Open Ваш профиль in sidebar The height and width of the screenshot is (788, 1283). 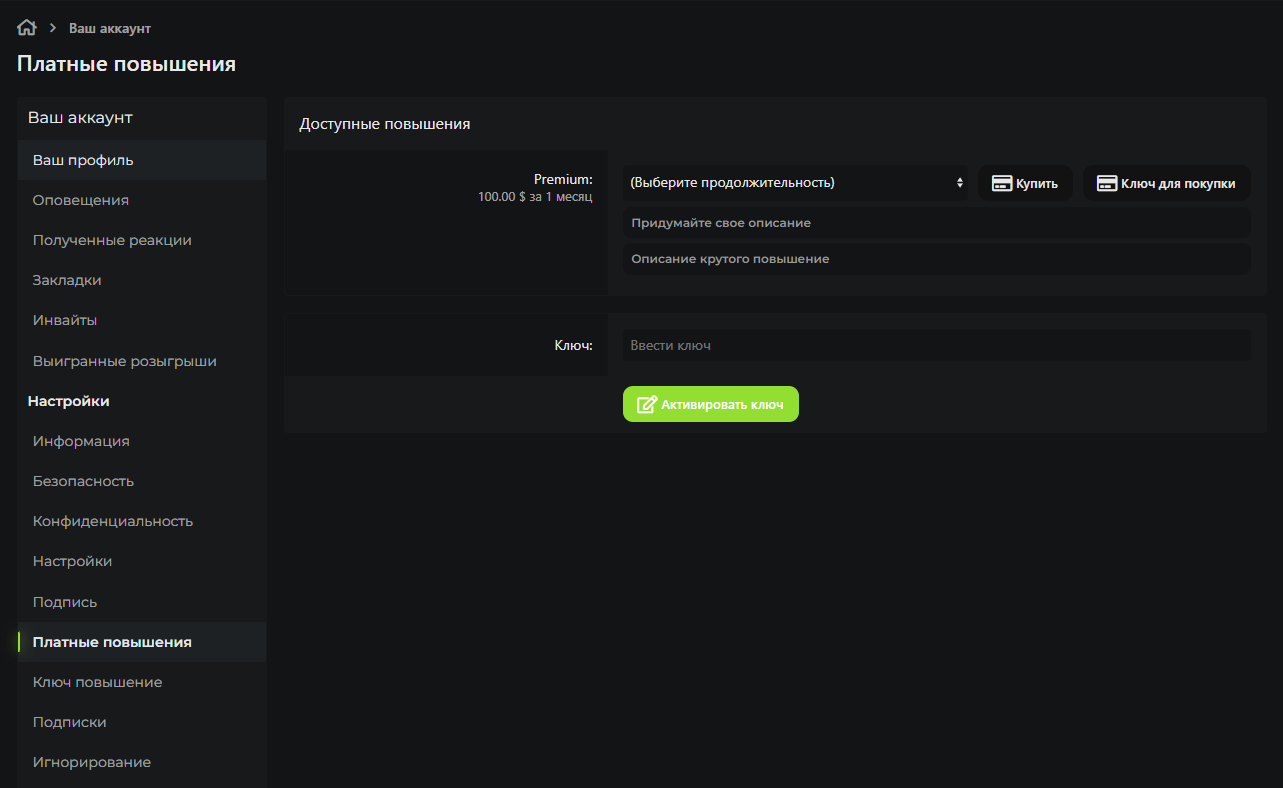coord(83,160)
